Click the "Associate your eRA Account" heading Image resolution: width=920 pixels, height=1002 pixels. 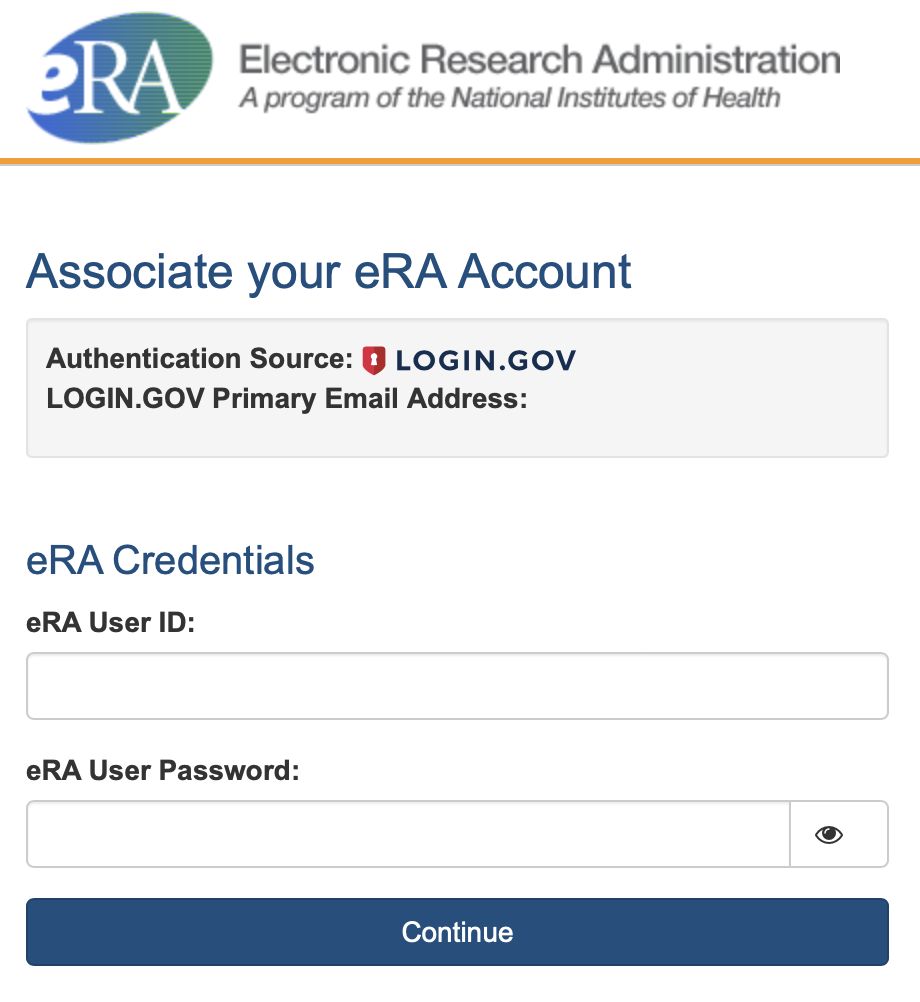[x=329, y=272]
